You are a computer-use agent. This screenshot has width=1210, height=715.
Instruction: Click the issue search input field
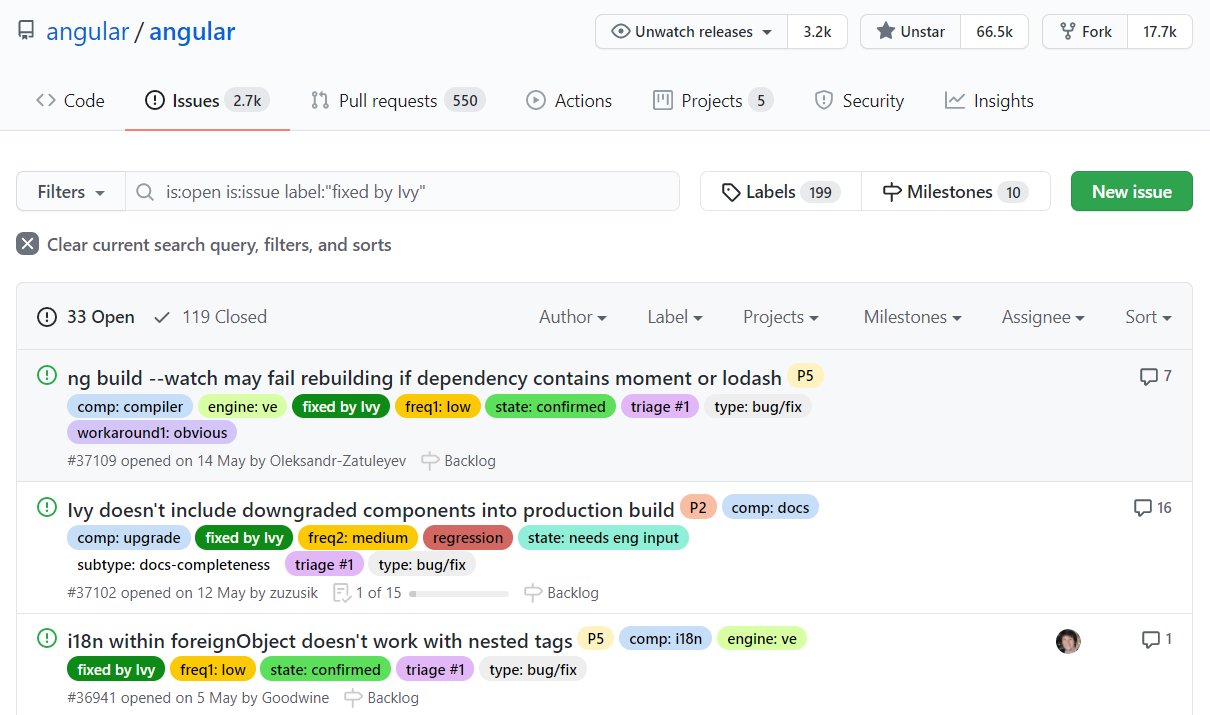coord(402,191)
